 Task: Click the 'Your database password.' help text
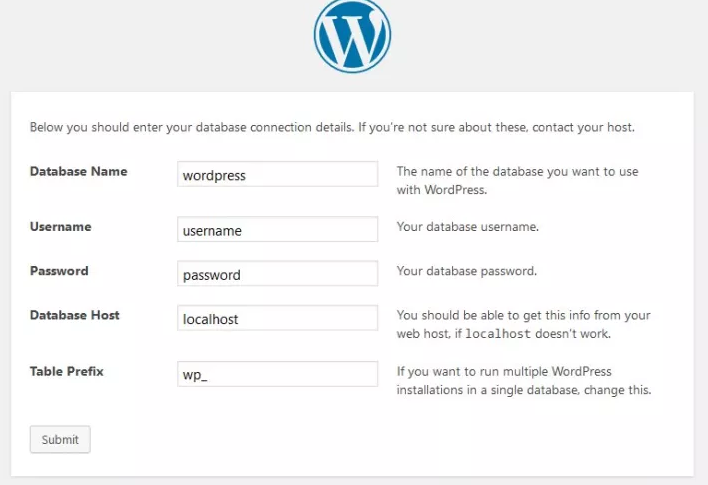pos(467,271)
